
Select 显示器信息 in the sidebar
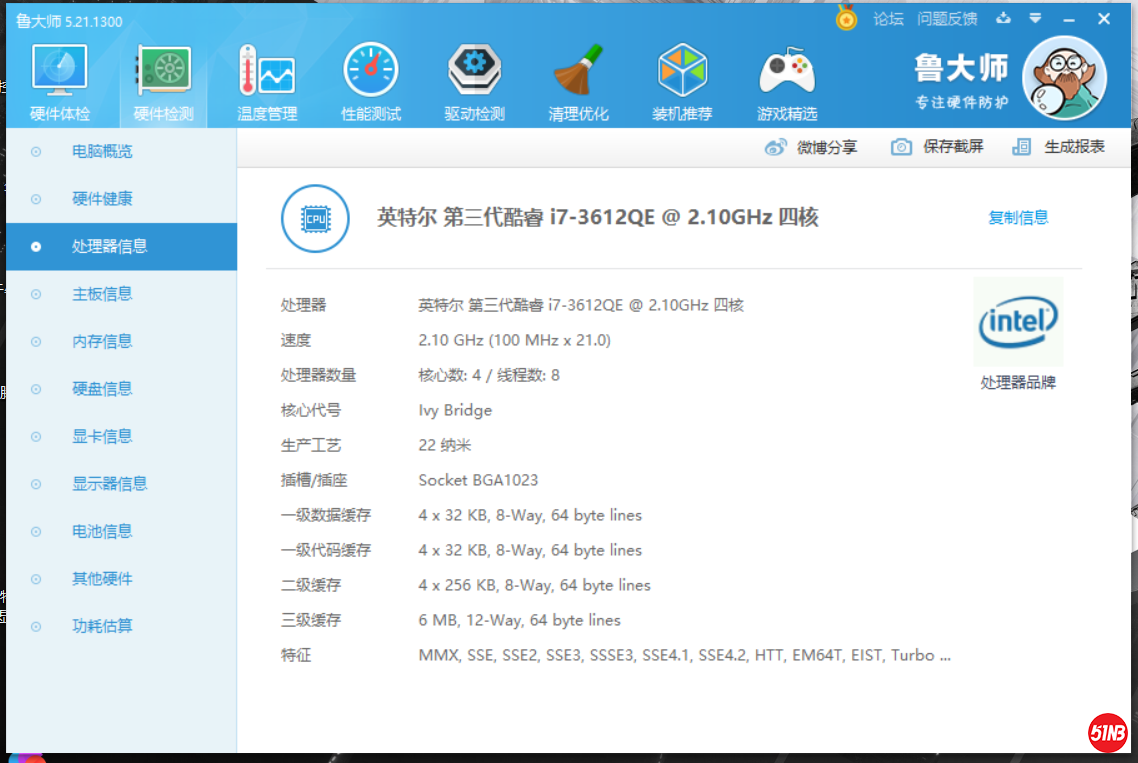tap(121, 483)
